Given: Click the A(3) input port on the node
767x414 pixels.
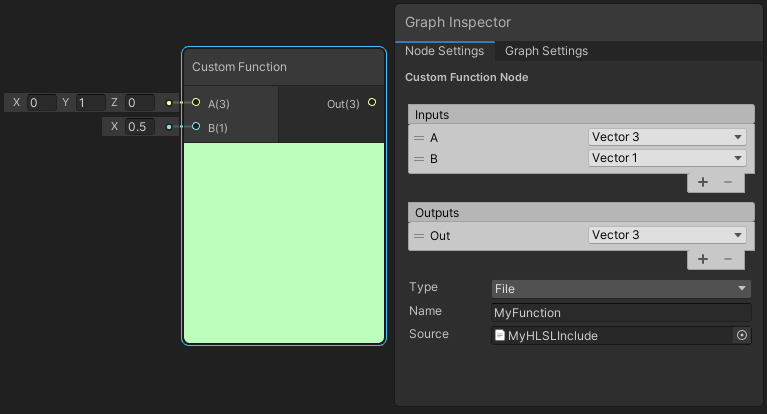Looking at the screenshot, I should click(x=196, y=103).
